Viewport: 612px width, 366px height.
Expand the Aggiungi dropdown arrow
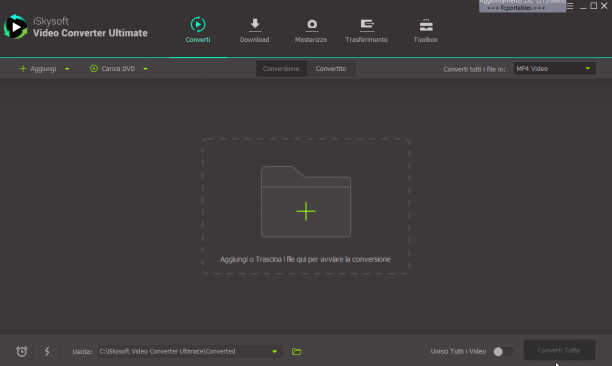click(67, 69)
